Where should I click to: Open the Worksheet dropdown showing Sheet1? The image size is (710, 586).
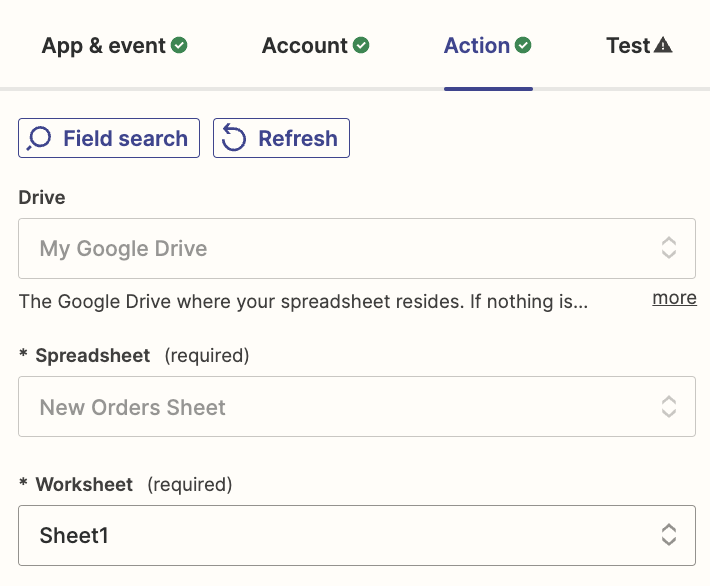click(357, 535)
